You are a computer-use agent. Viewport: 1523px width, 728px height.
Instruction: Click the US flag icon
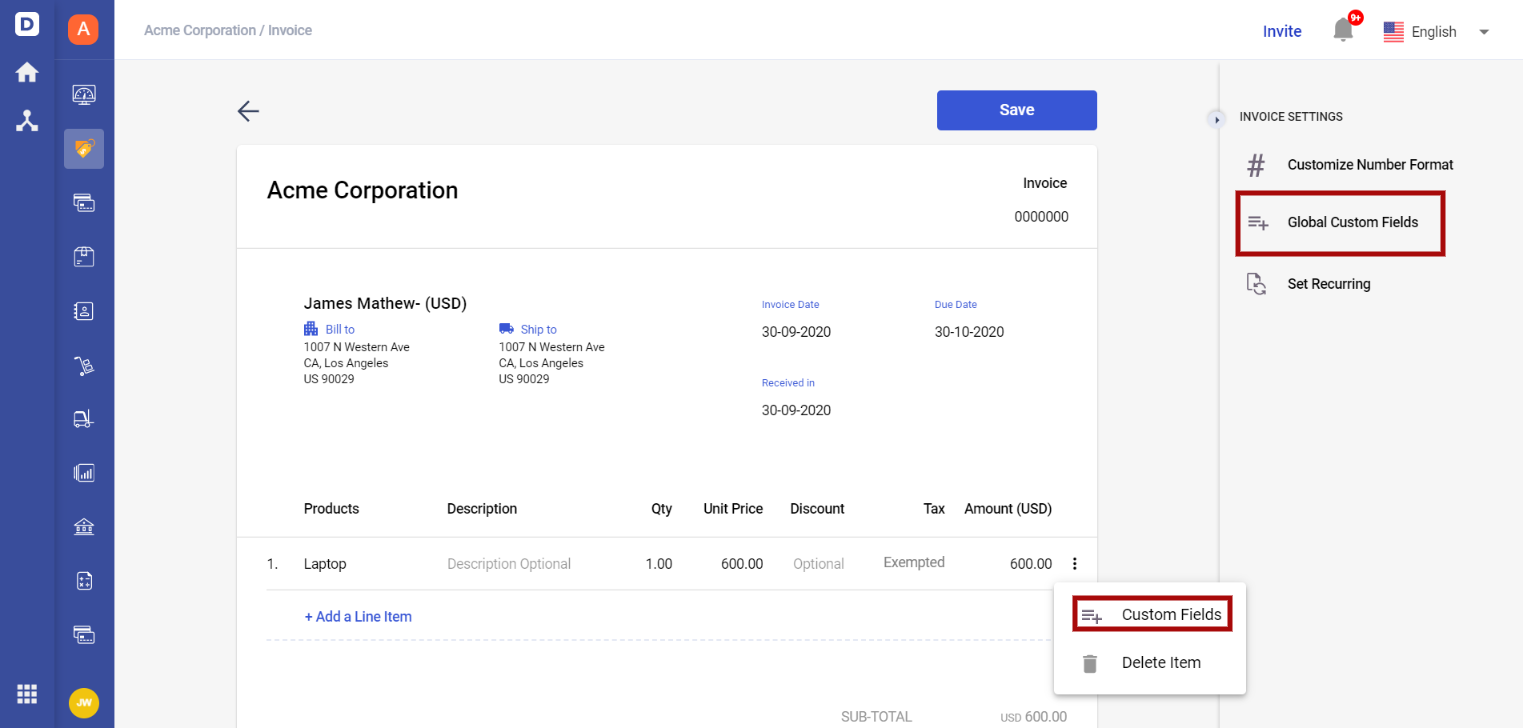click(1394, 32)
